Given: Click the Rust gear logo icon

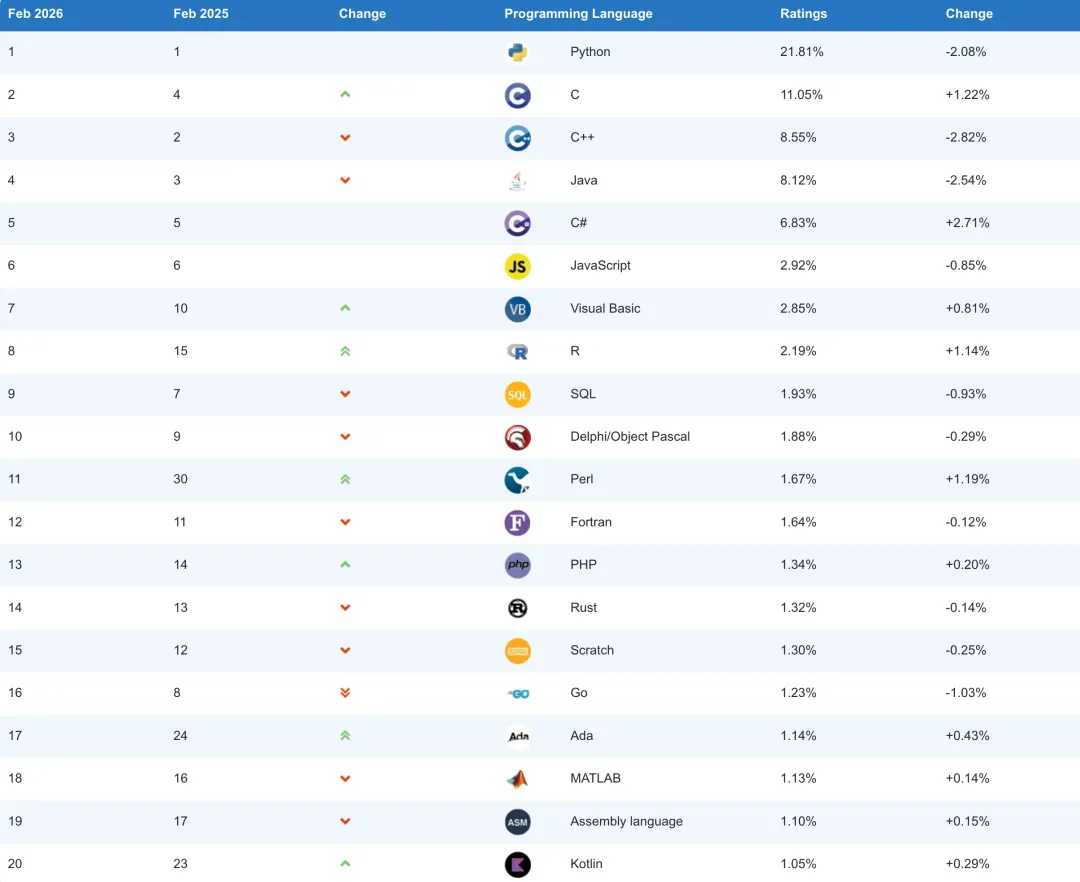Looking at the screenshot, I should [x=517, y=608].
